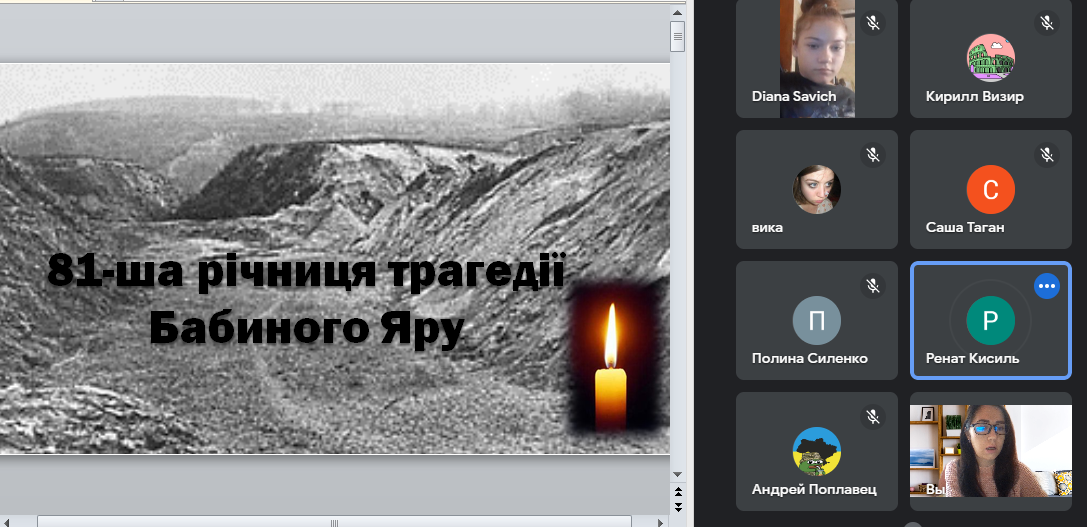Click muted microphone icon on Саша Таган tile
The width and height of the screenshot is (1087, 527).
point(1047,154)
